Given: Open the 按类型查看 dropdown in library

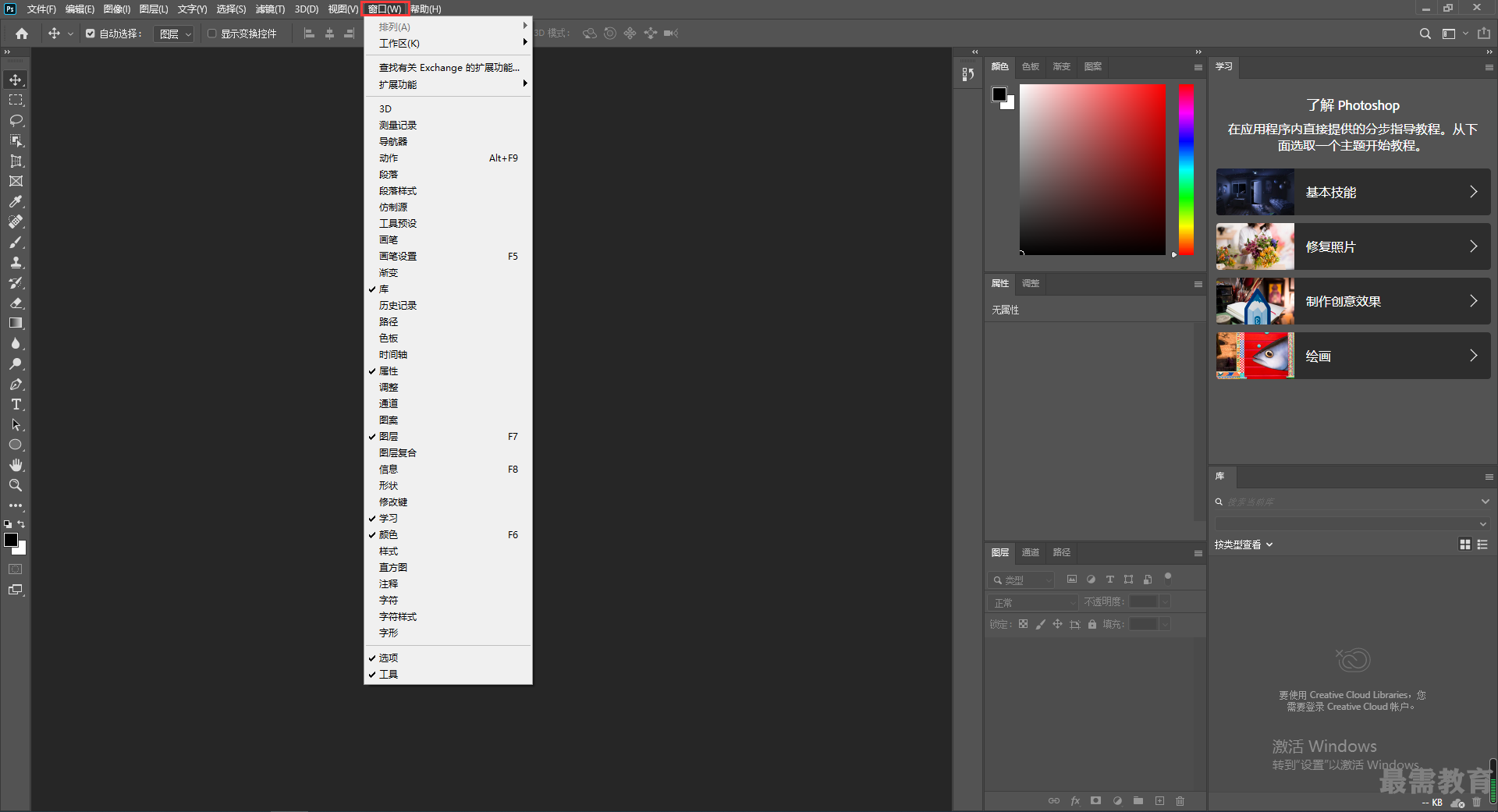Looking at the screenshot, I should coord(1244,544).
